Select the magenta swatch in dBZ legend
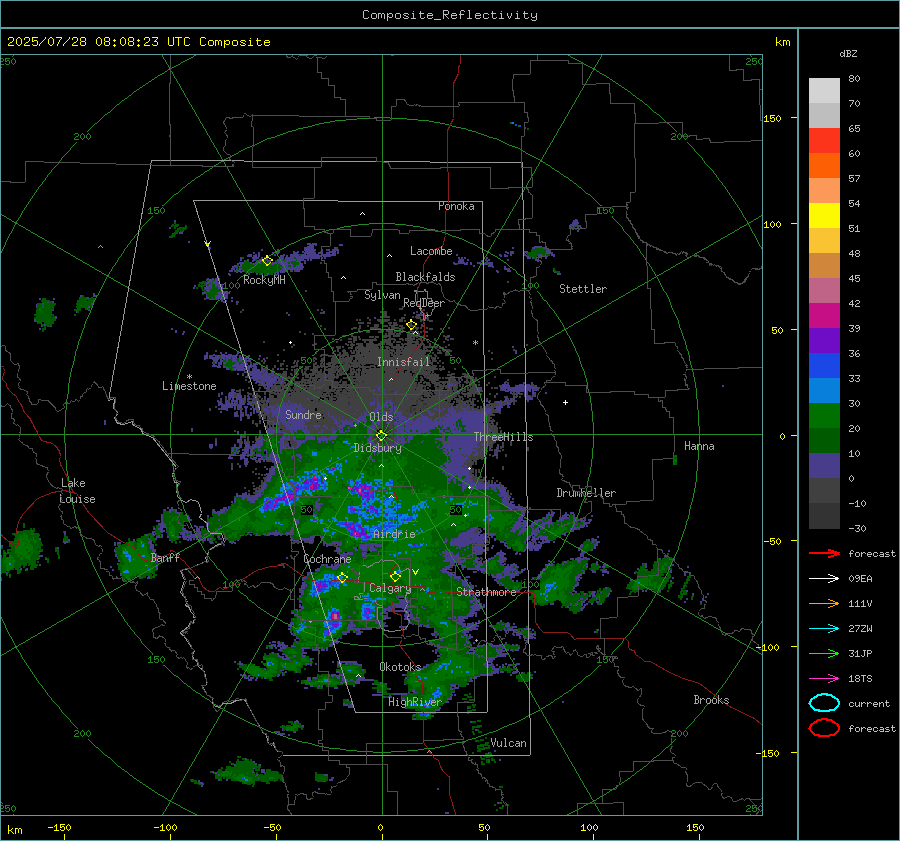 click(x=824, y=316)
